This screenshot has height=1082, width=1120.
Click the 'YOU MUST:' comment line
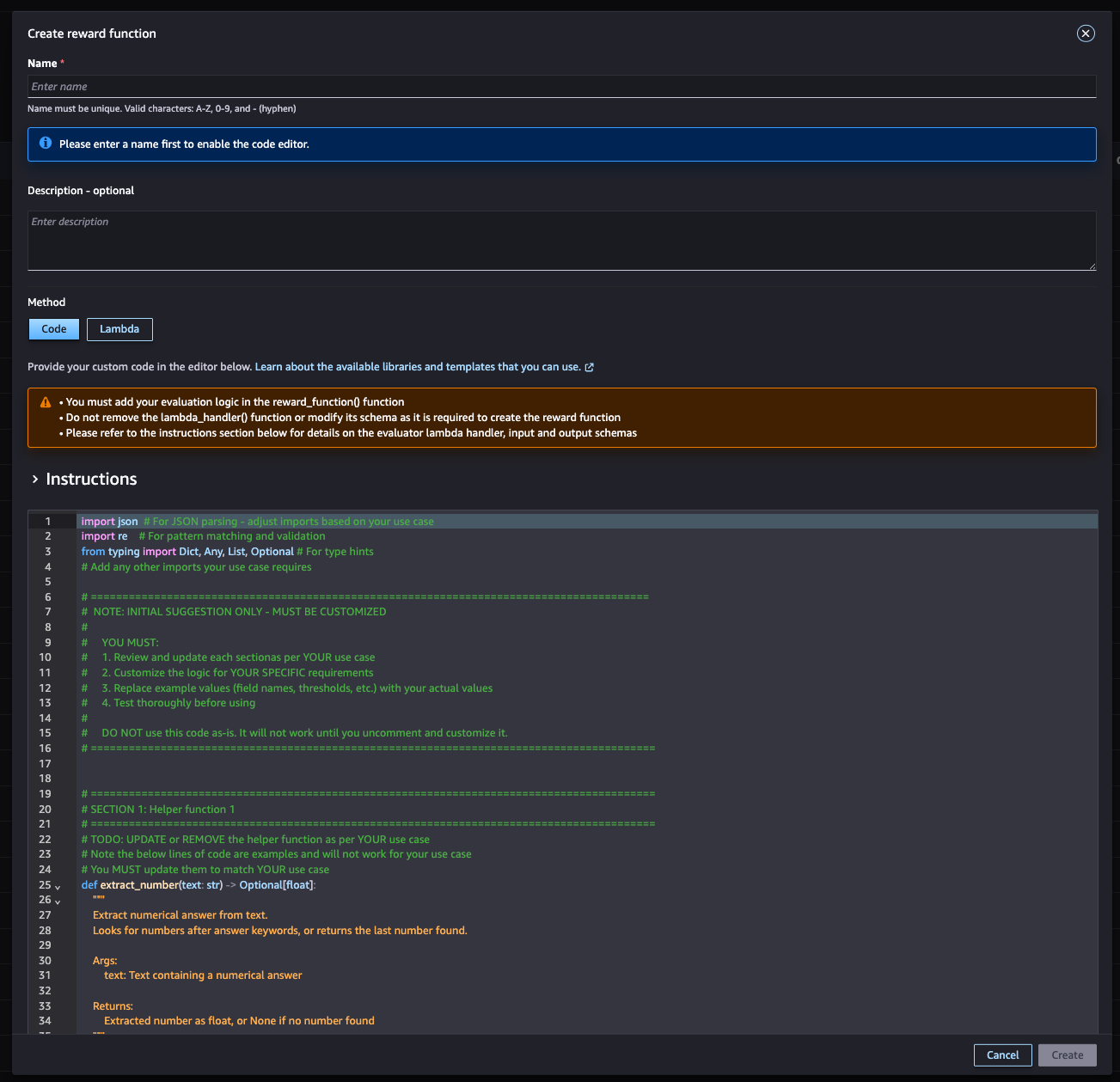pyautogui.click(x=120, y=643)
